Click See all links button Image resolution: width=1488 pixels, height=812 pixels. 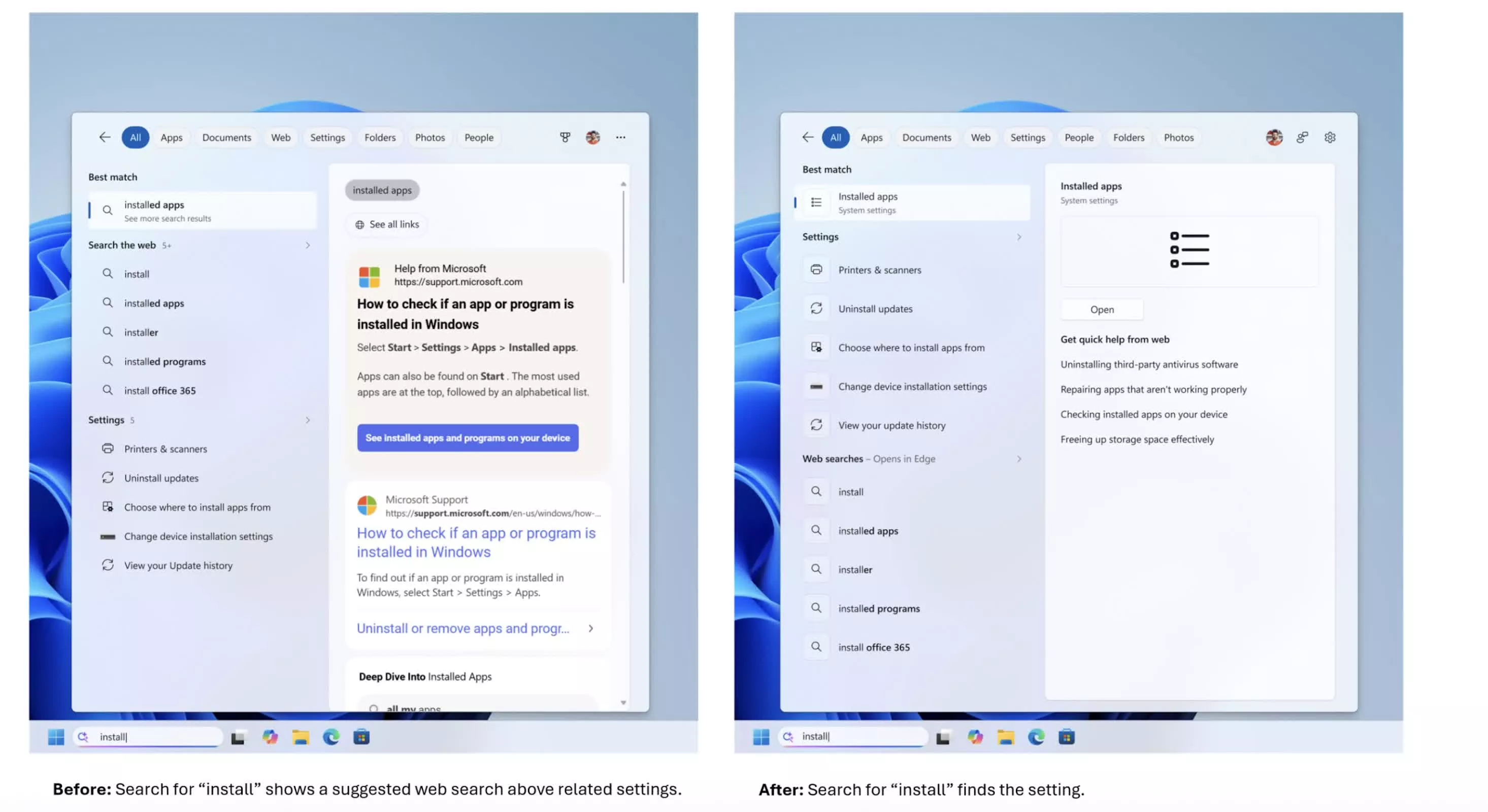click(386, 225)
